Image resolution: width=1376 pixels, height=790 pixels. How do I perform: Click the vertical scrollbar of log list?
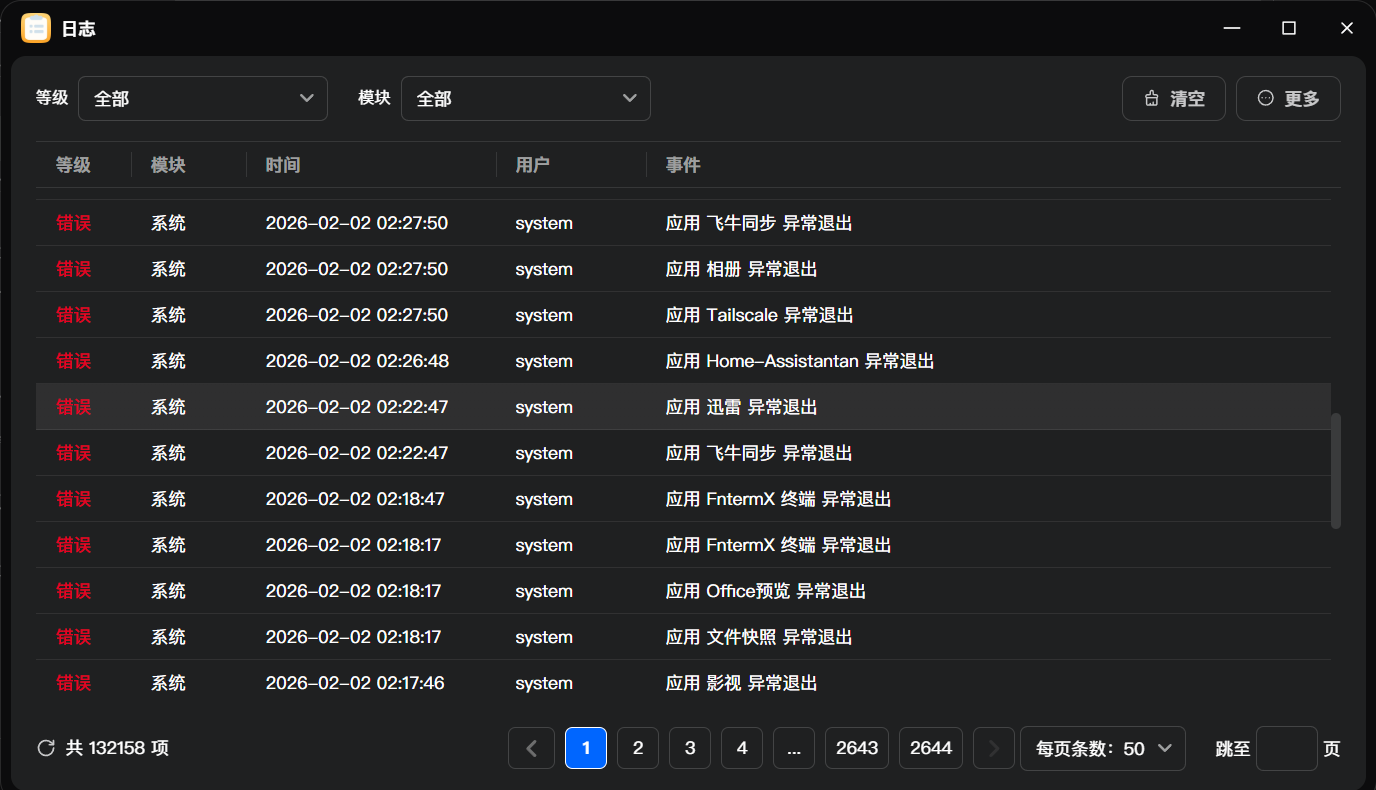pos(1336,470)
